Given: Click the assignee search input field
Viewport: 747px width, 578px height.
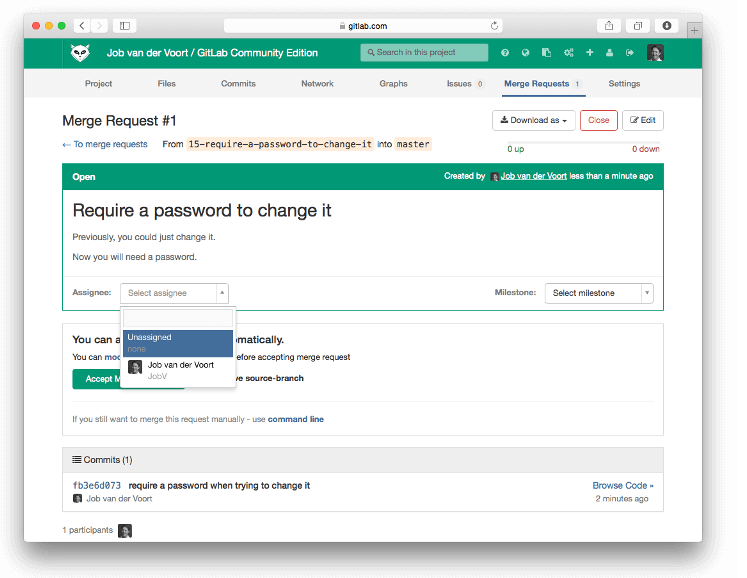Looking at the screenshot, I should 178,317.
